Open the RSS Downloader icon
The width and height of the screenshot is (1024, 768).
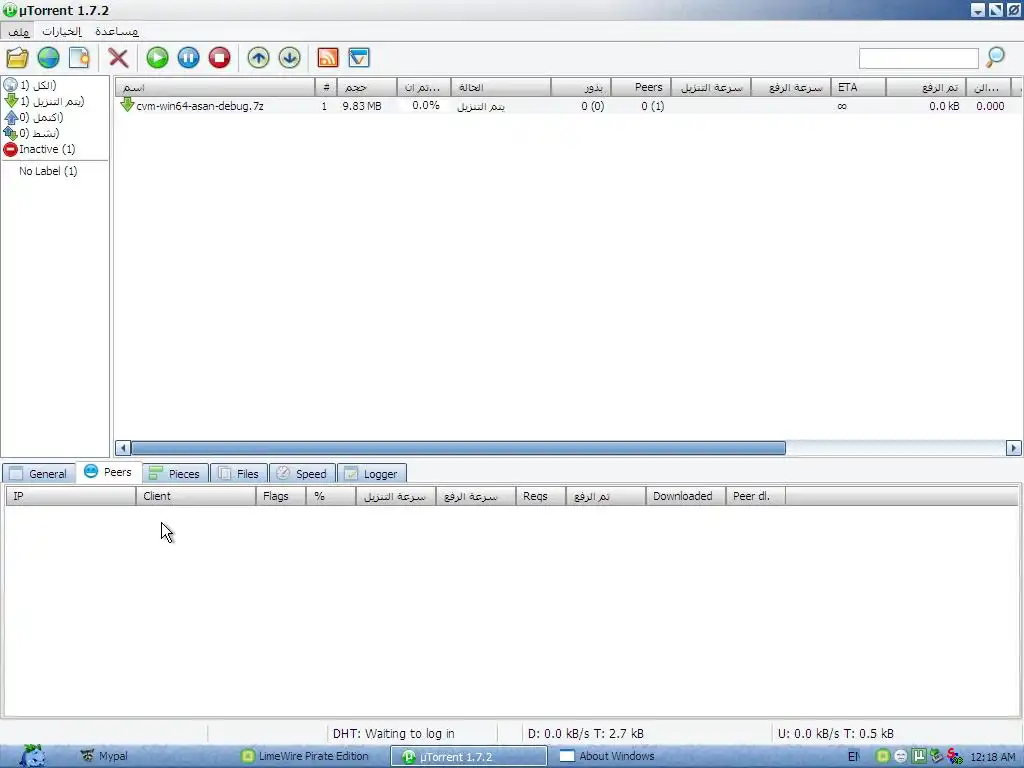[x=328, y=58]
